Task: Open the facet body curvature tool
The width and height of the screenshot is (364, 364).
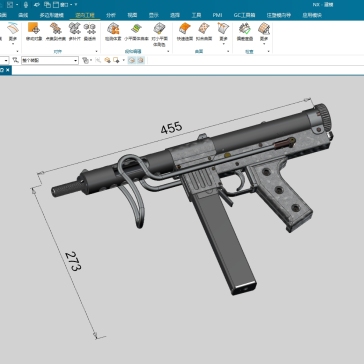Action: (136, 32)
